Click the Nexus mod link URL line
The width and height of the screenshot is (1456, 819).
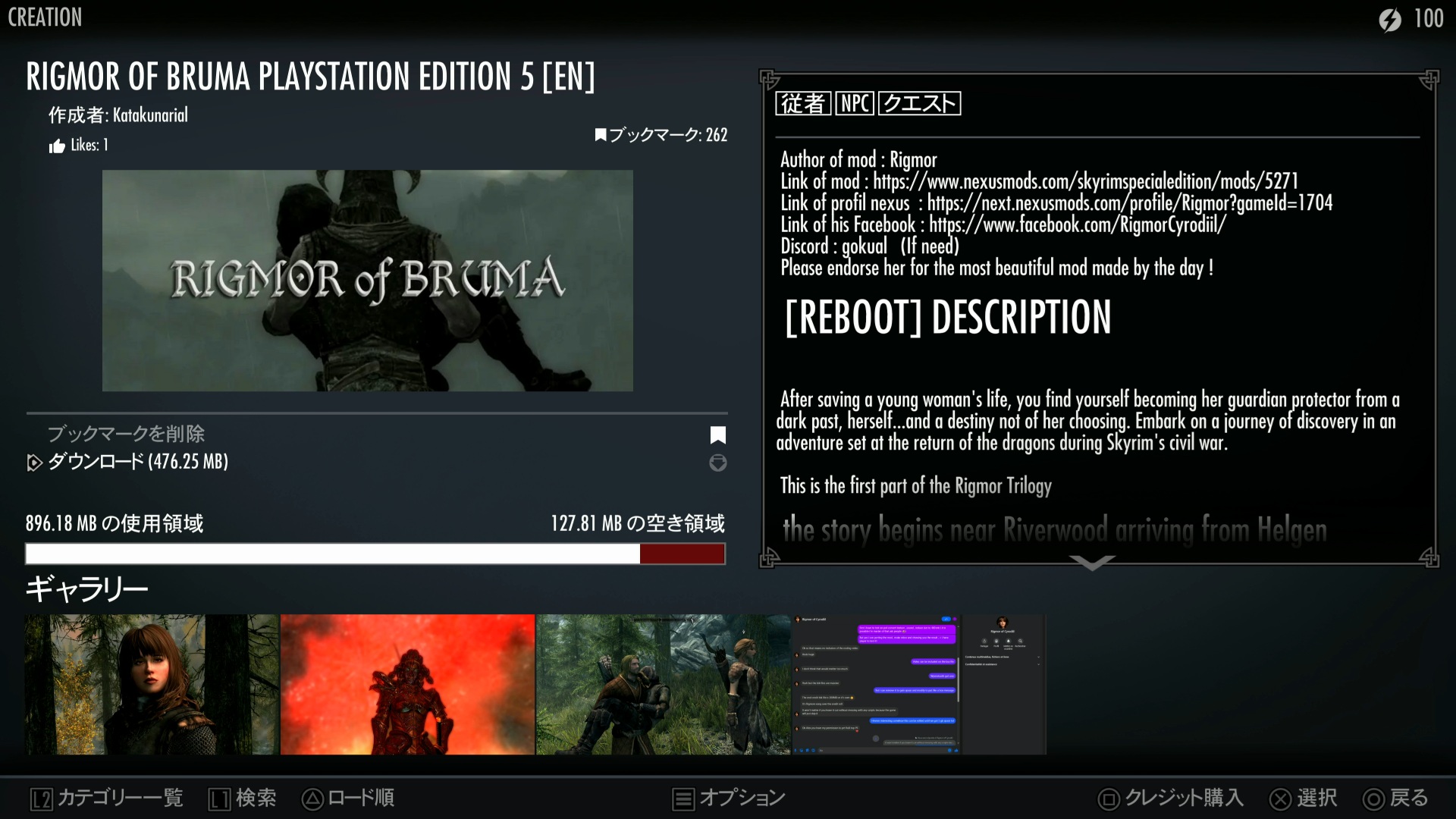[x=1040, y=181]
